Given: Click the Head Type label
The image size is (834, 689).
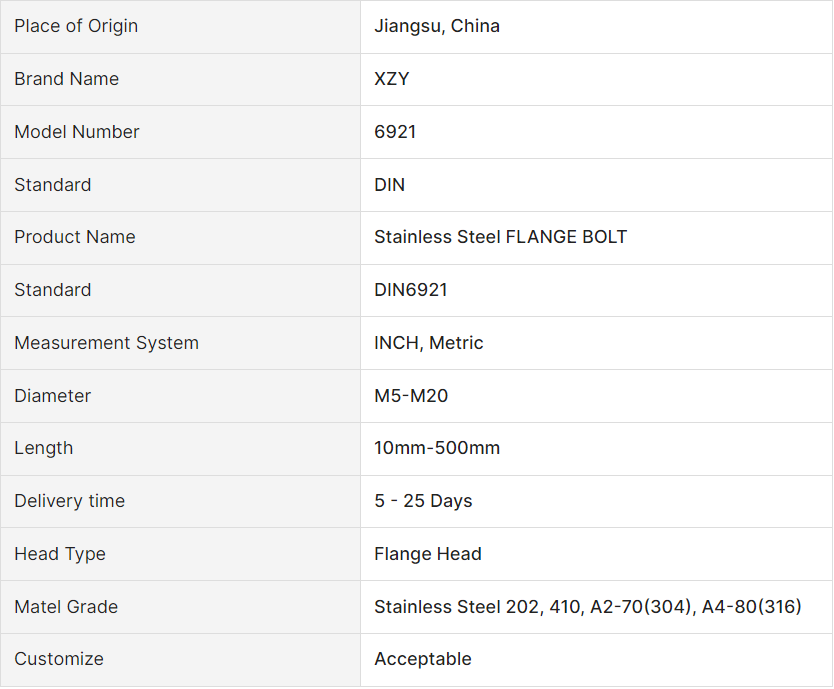Looking at the screenshot, I should point(60,554).
